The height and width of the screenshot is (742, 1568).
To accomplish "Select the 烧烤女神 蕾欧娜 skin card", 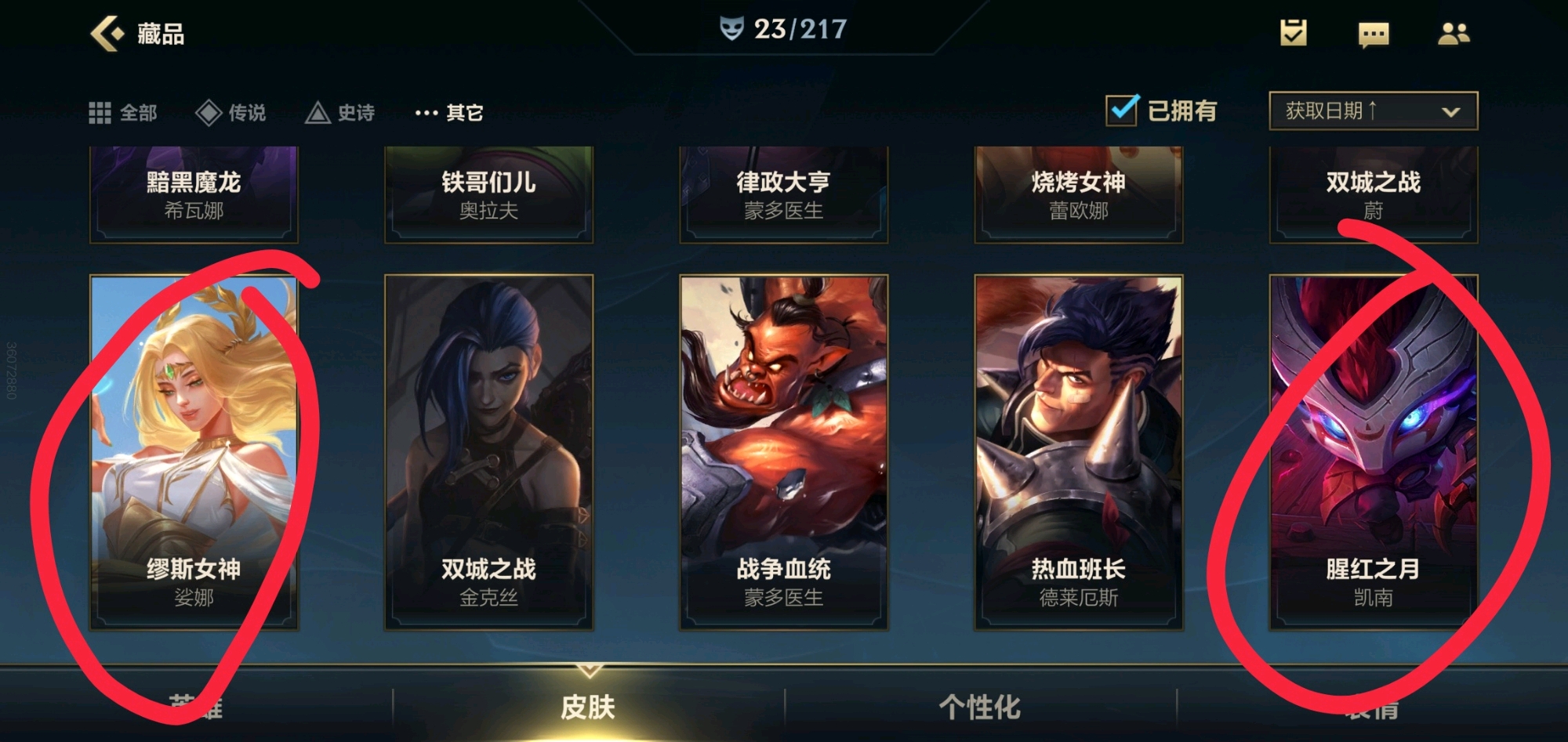I will [1078, 194].
